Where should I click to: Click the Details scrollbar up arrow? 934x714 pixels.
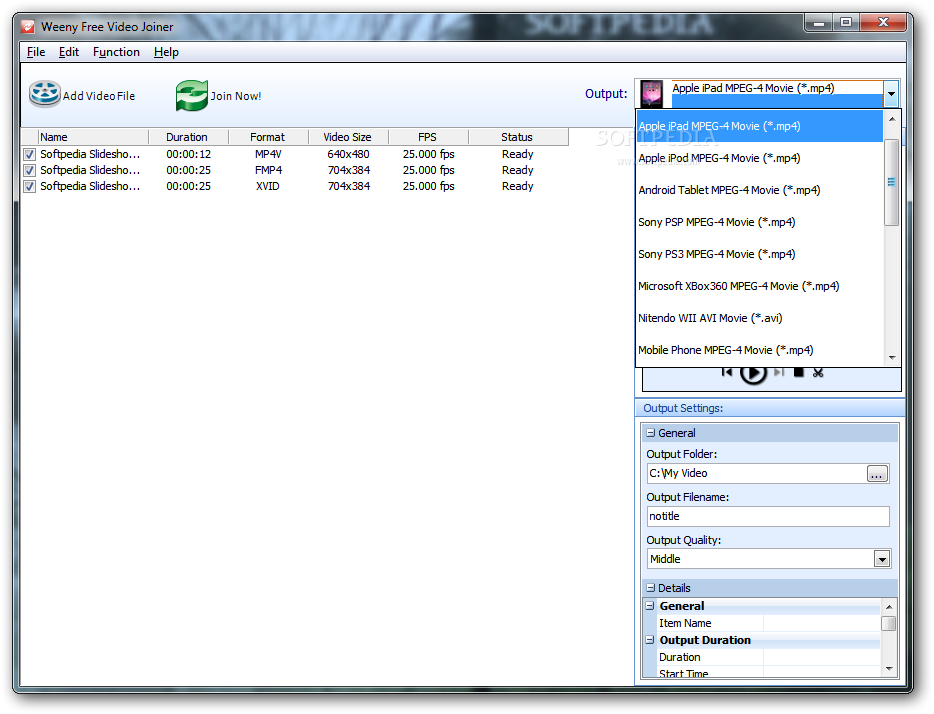pyautogui.click(x=889, y=607)
